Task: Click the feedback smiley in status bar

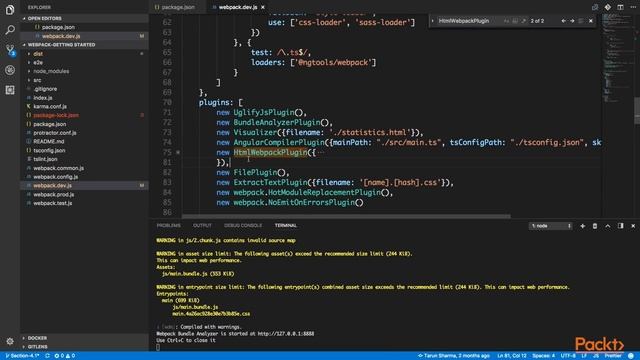Action: 631,356
